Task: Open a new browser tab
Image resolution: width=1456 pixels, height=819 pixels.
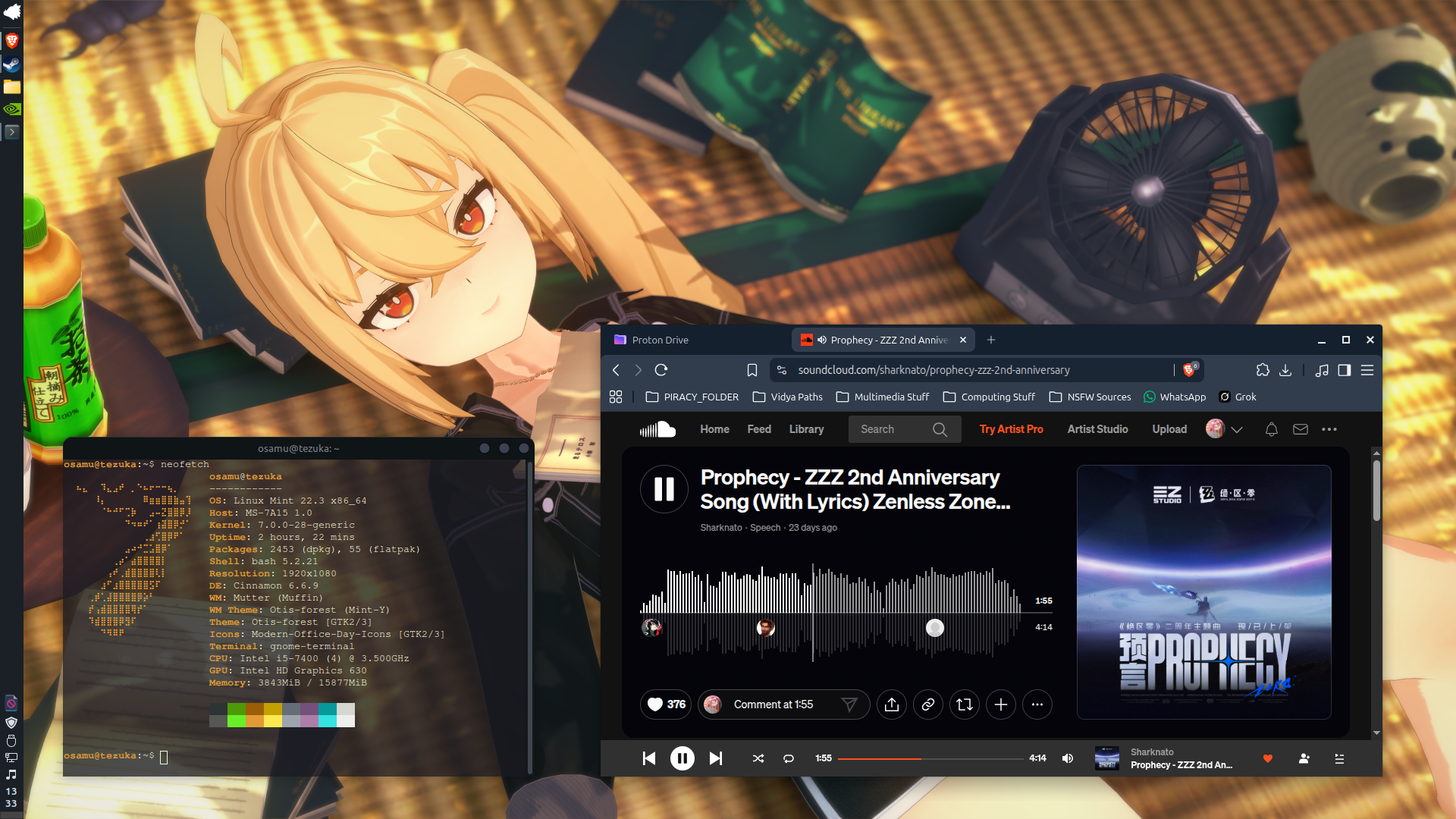Action: point(991,340)
